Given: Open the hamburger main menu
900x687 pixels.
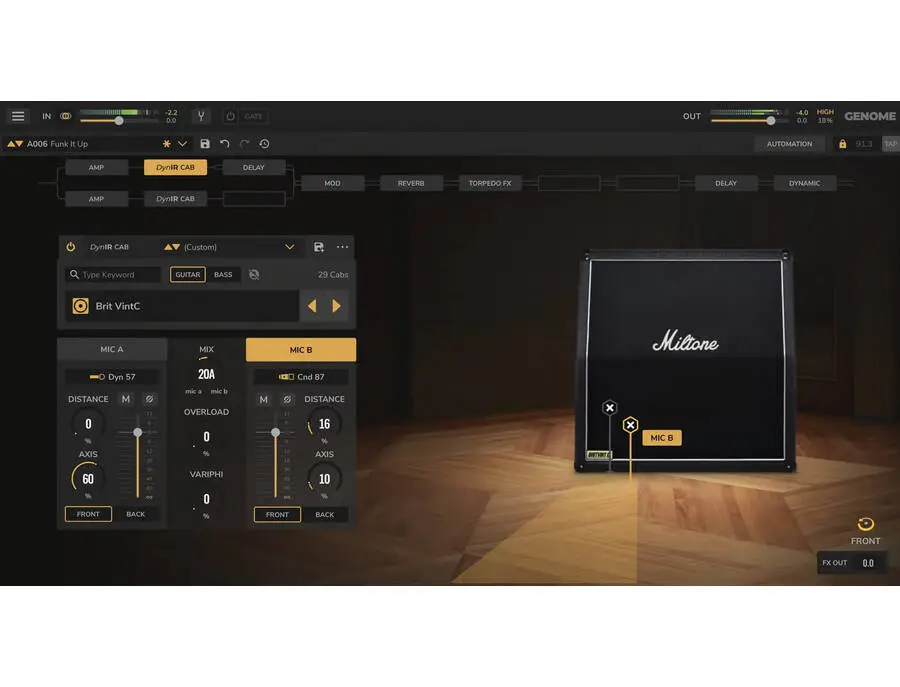Looking at the screenshot, I should click(18, 116).
